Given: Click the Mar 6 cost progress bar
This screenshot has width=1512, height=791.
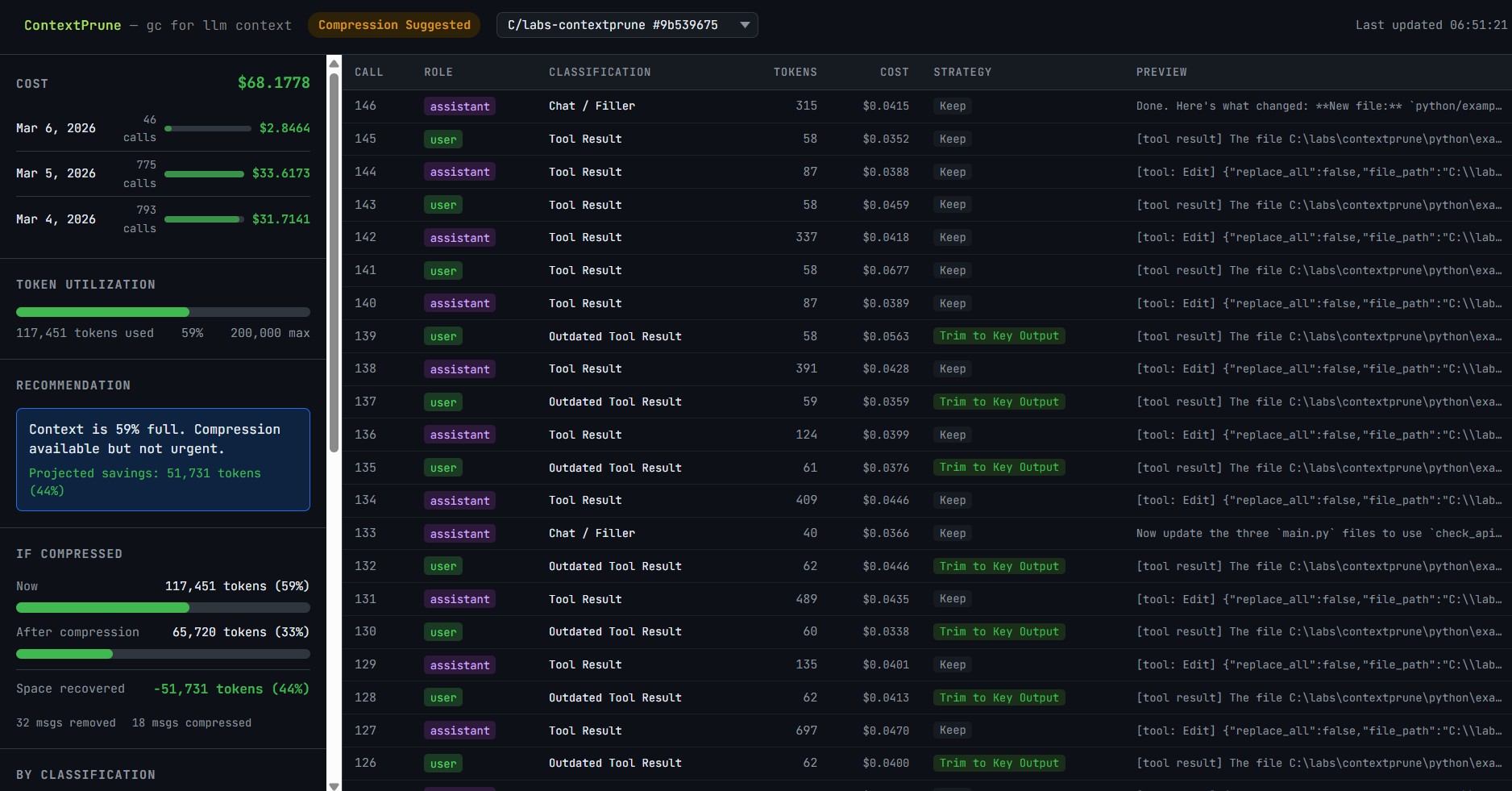Looking at the screenshot, I should click(x=208, y=128).
